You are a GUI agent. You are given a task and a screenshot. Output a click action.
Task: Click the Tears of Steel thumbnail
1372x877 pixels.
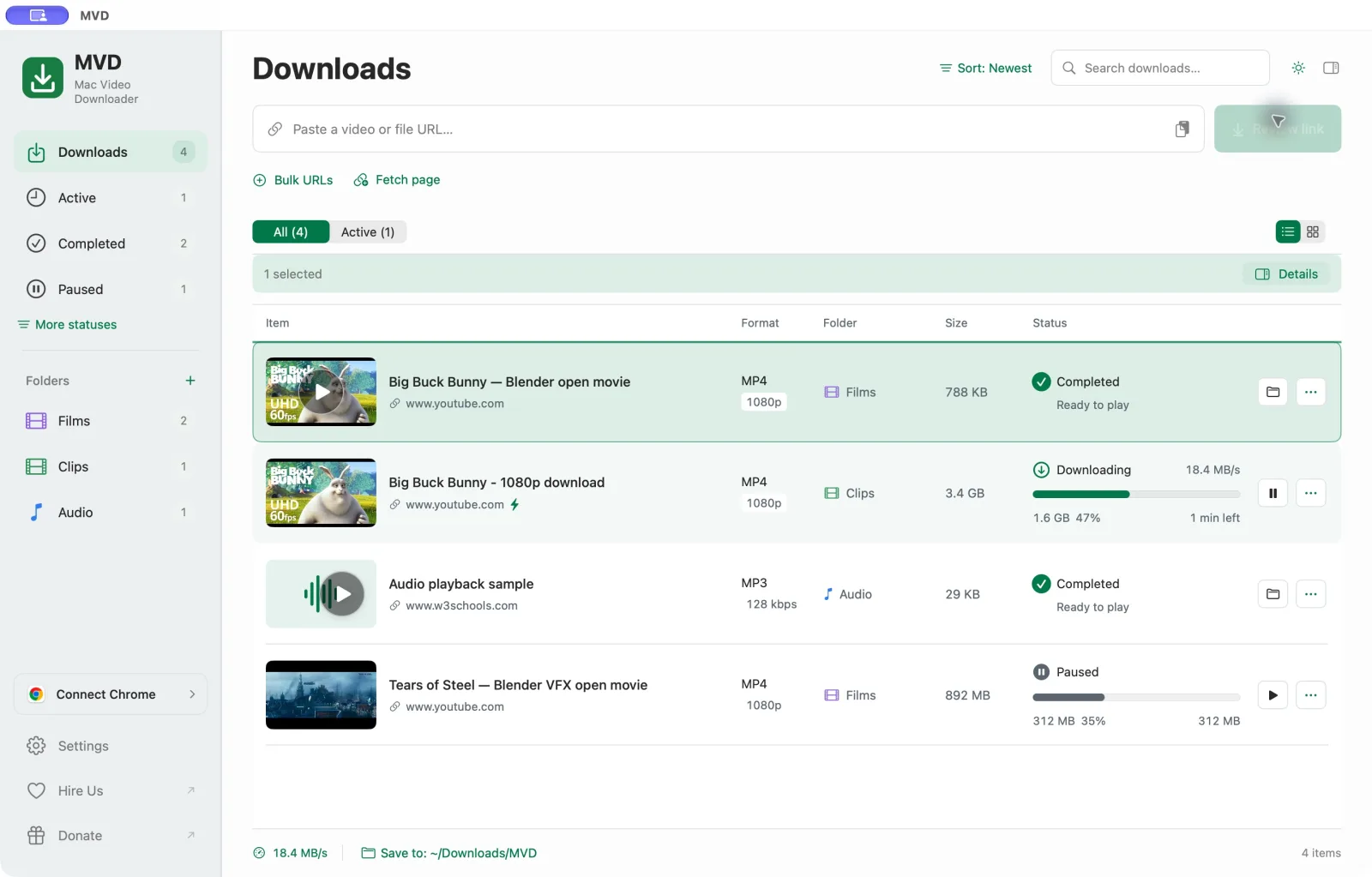point(321,695)
